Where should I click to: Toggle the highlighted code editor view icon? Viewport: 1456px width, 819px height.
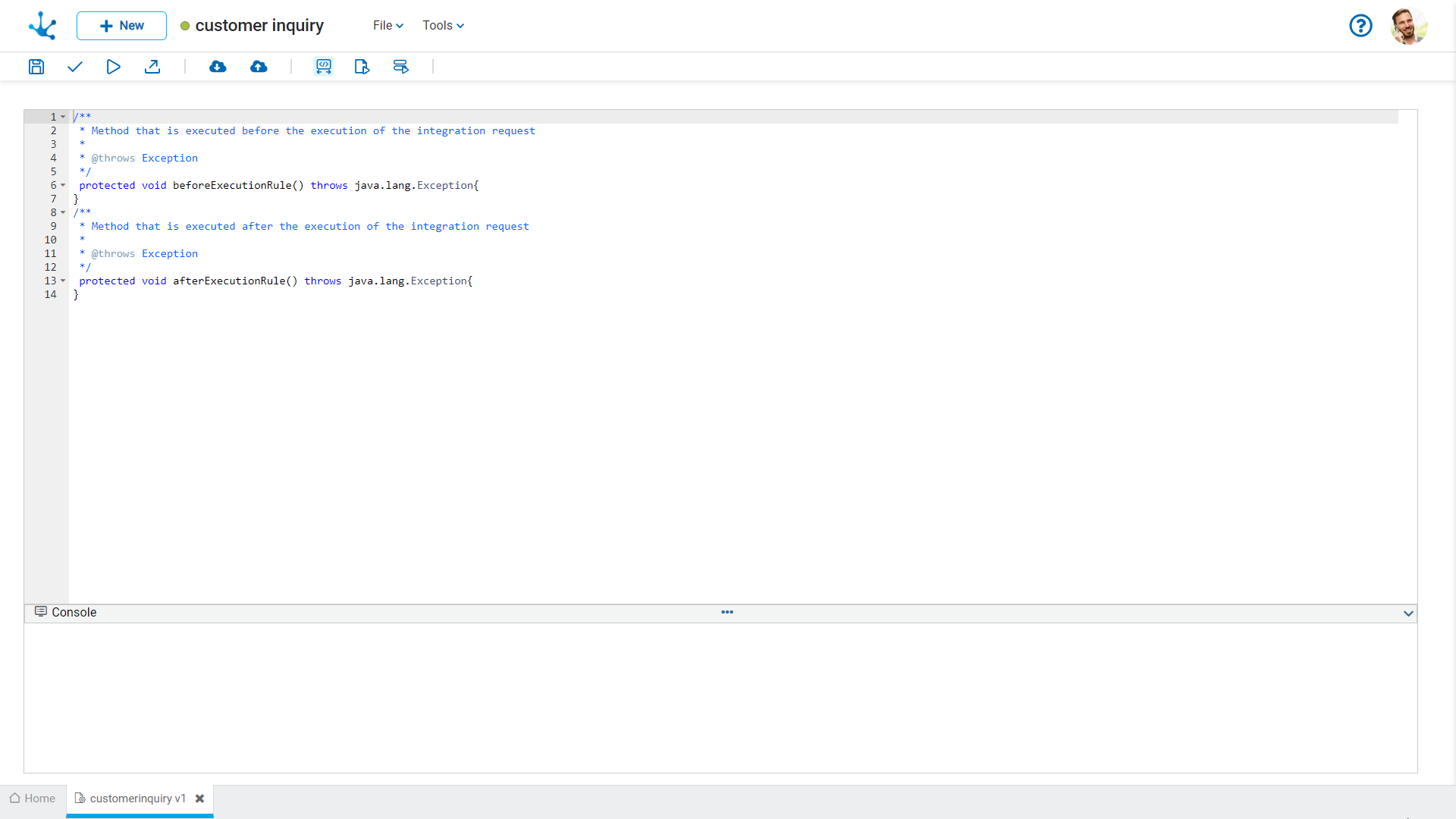point(324,67)
